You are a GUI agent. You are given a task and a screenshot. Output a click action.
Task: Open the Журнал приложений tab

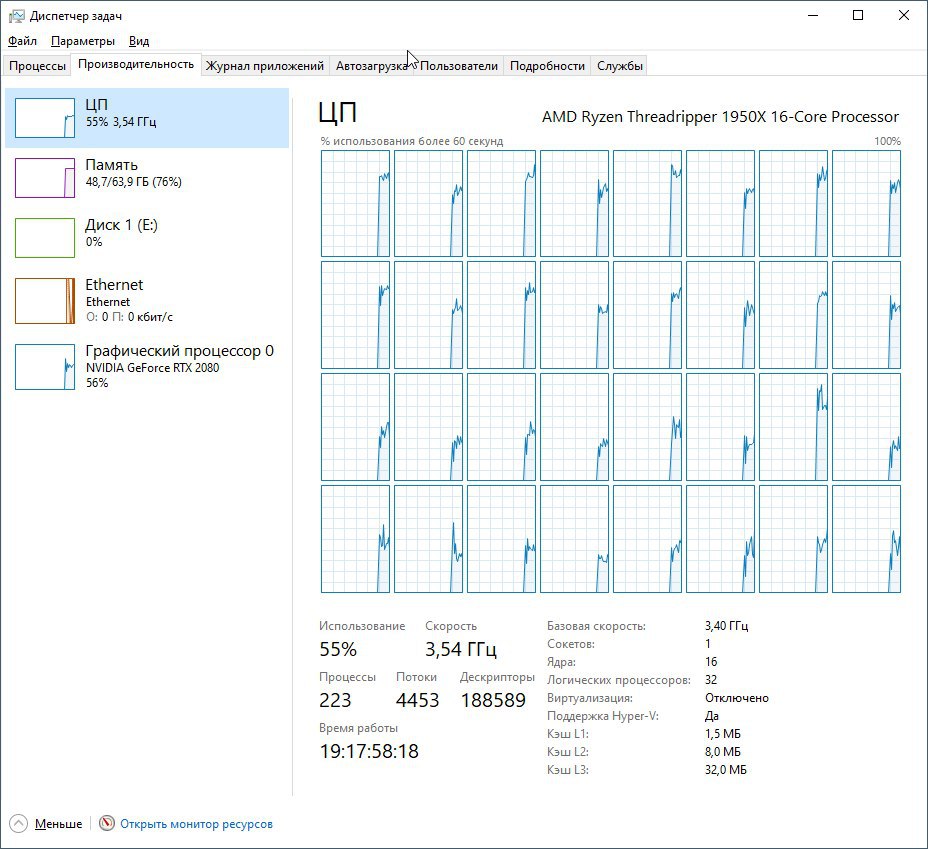pos(265,66)
